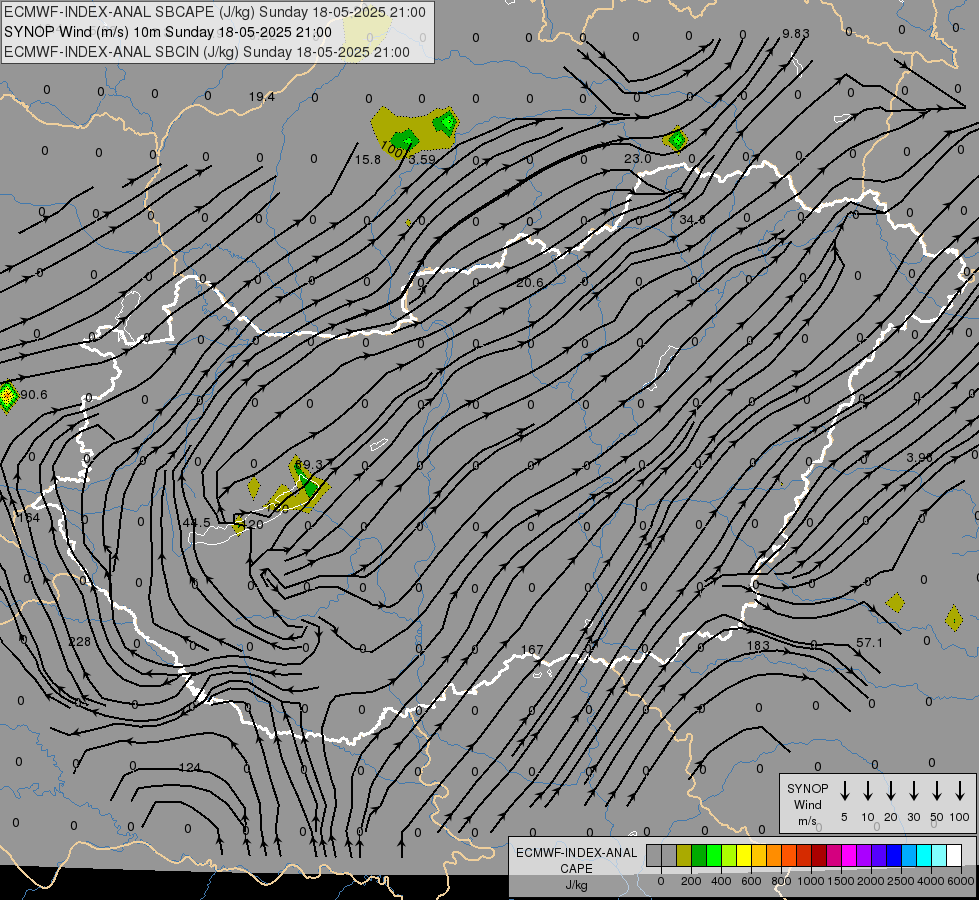The image size is (979, 900).
Task: Click map value 164 at left edge
Action: [29, 518]
